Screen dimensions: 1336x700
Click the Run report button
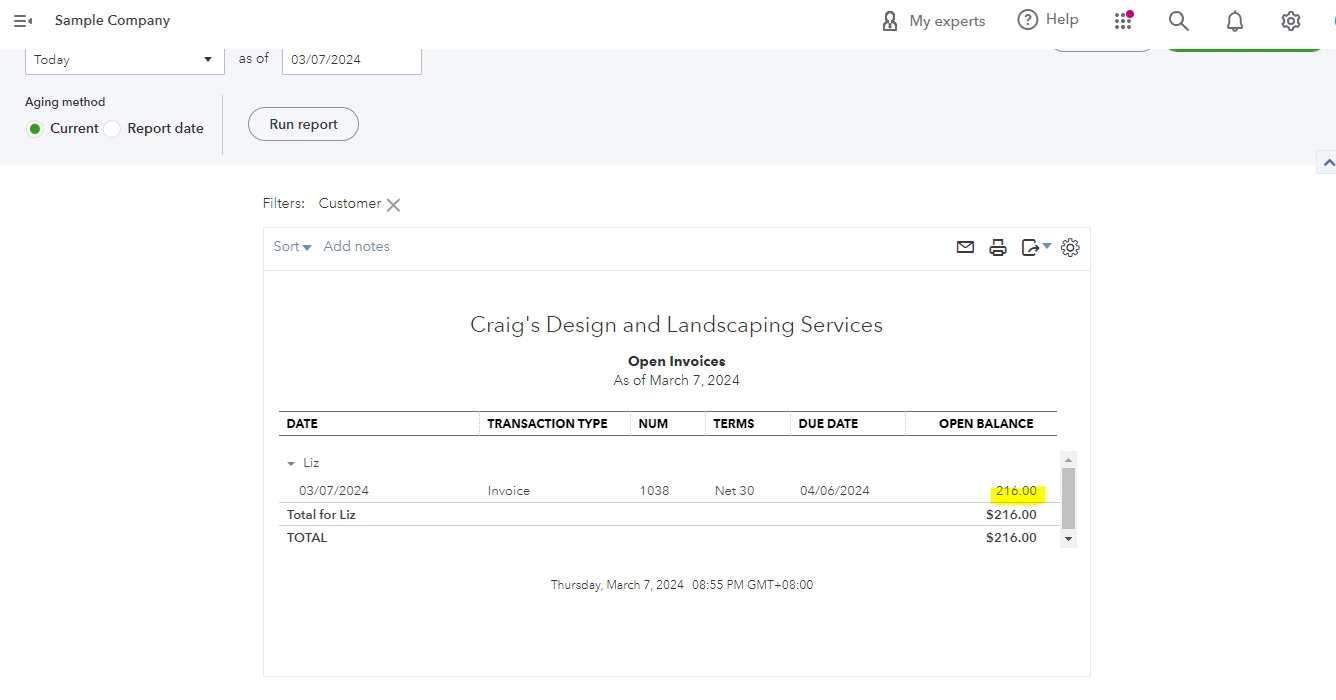(x=303, y=124)
